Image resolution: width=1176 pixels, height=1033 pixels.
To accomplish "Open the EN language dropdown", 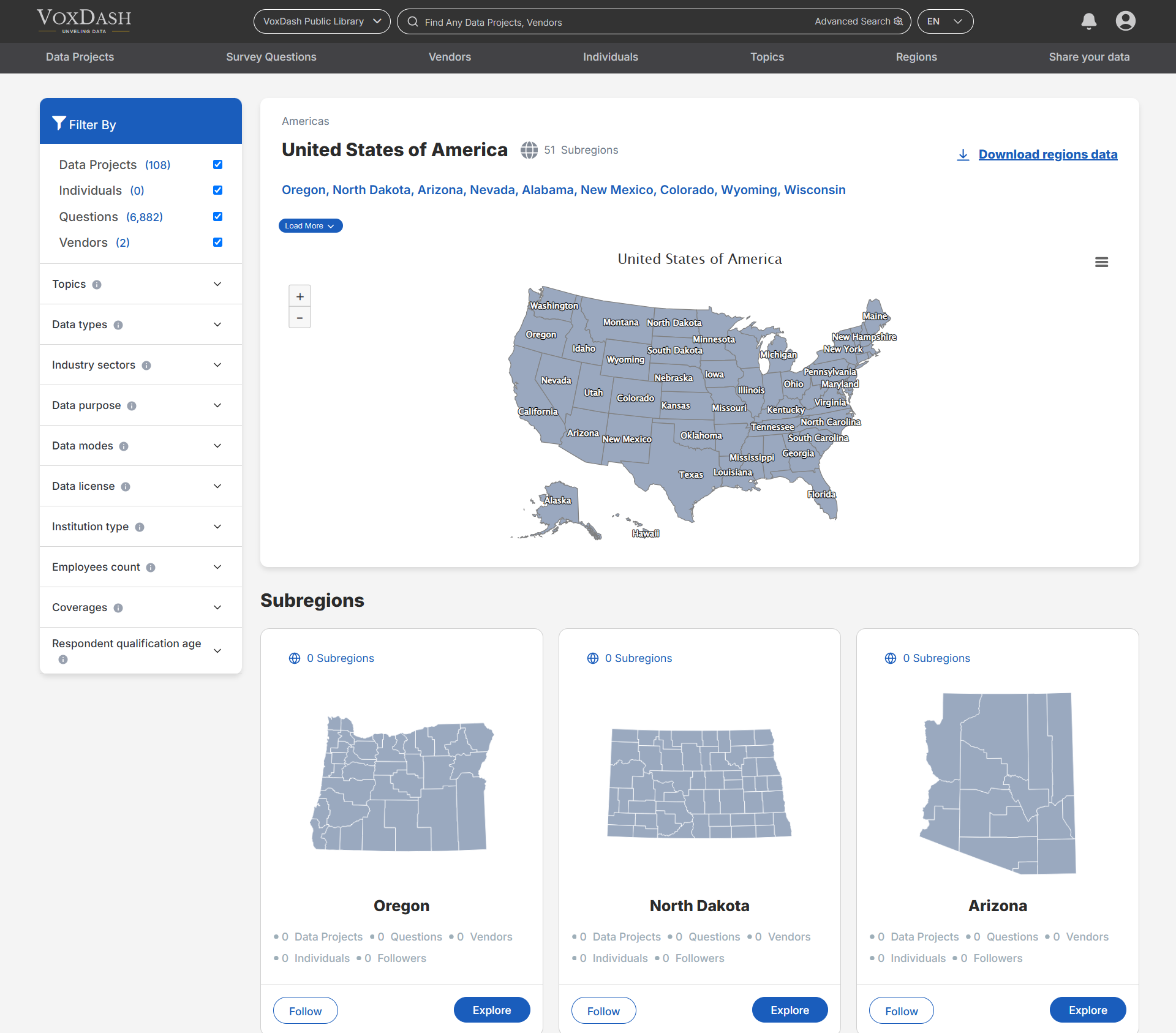I will click(x=944, y=21).
